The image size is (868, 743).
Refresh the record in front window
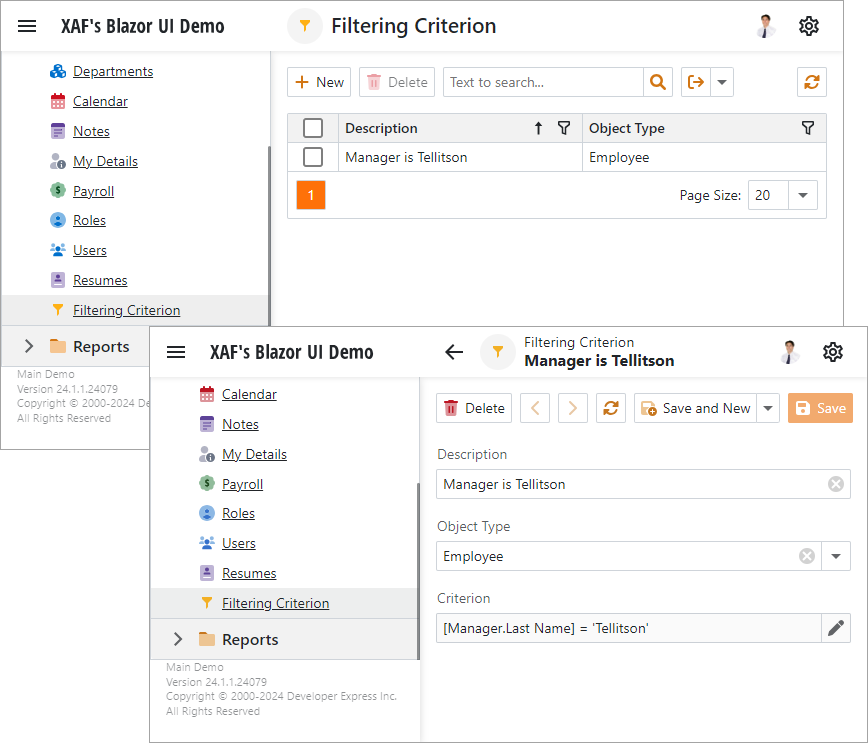[x=611, y=409]
